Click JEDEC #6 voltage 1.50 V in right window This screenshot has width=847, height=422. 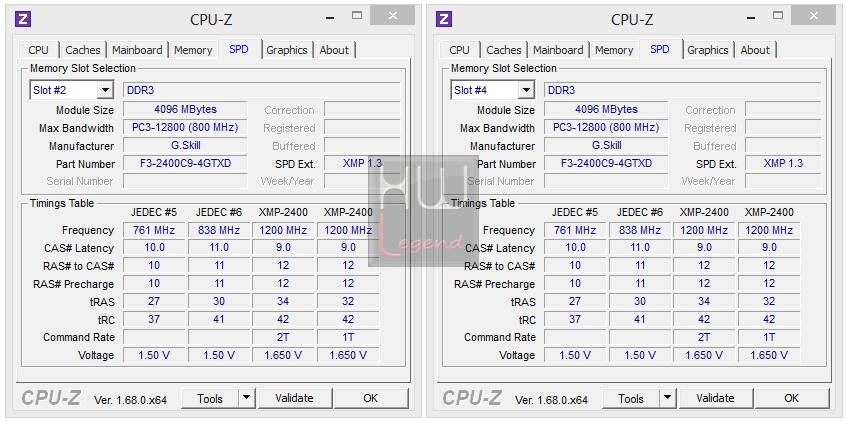pyautogui.click(x=640, y=355)
